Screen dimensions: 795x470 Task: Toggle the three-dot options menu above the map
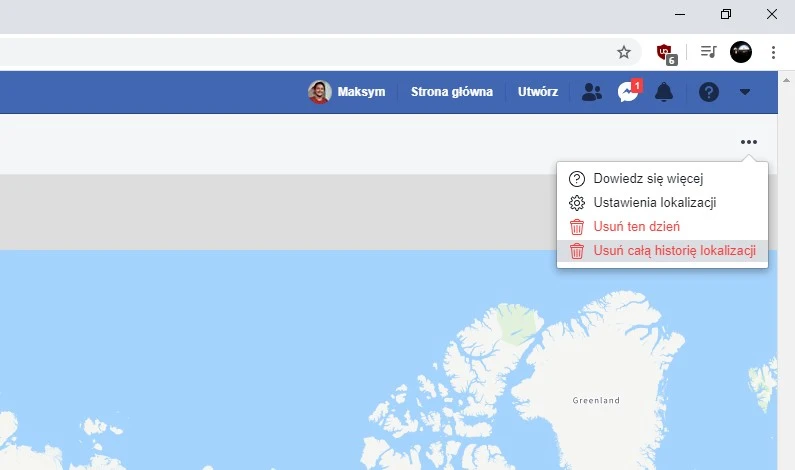pos(749,142)
